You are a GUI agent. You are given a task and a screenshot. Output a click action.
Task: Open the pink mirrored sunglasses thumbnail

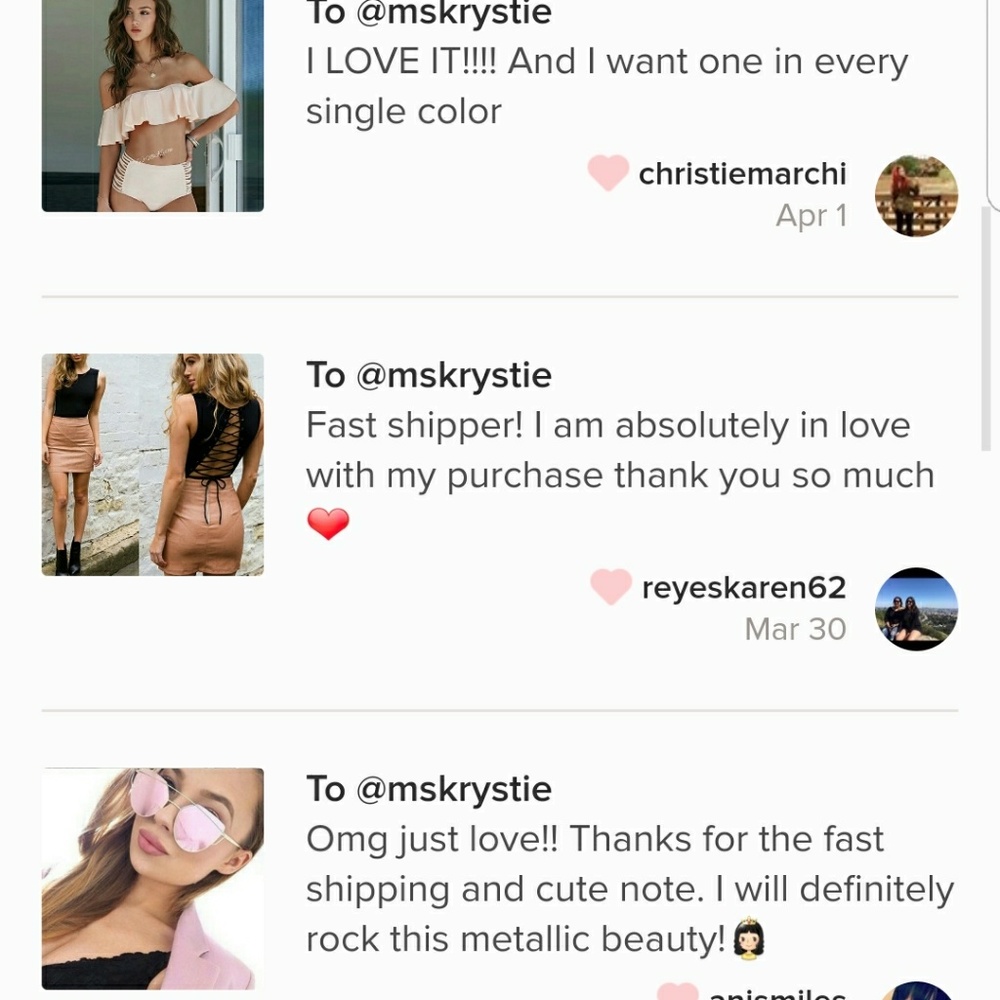(x=152, y=878)
